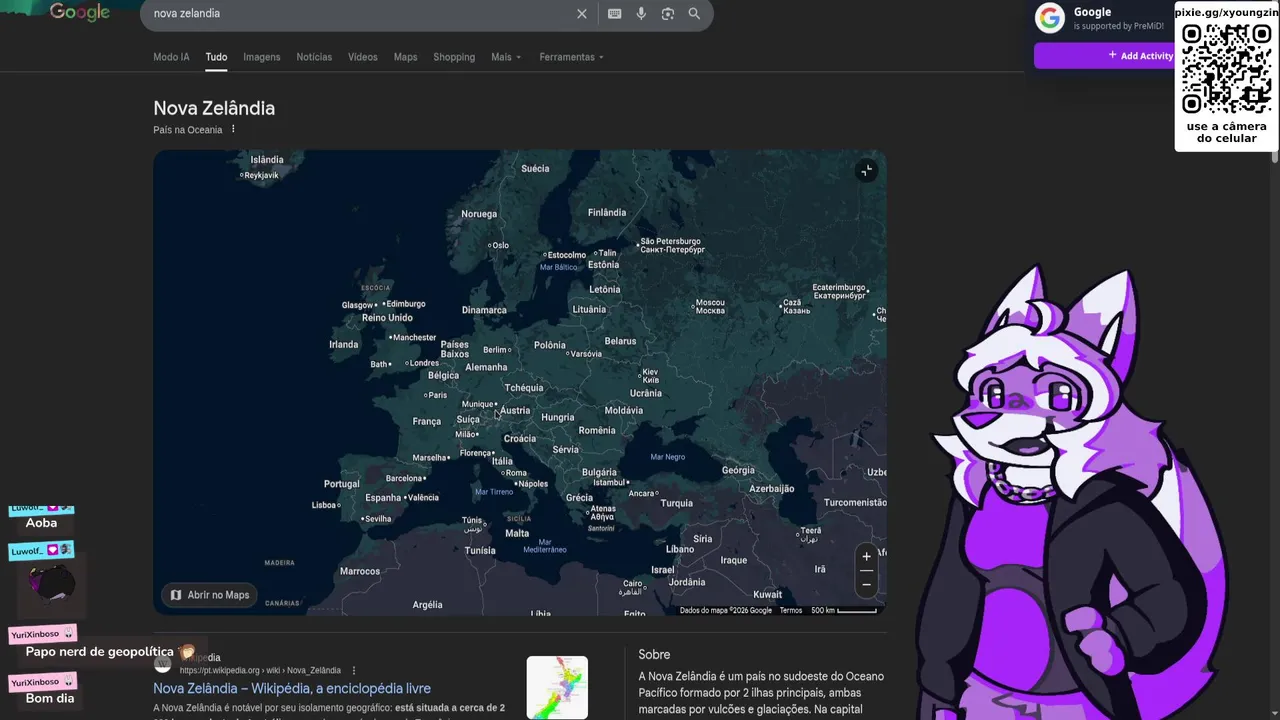
Task: Expand the map to fullscreen
Action: [866, 171]
